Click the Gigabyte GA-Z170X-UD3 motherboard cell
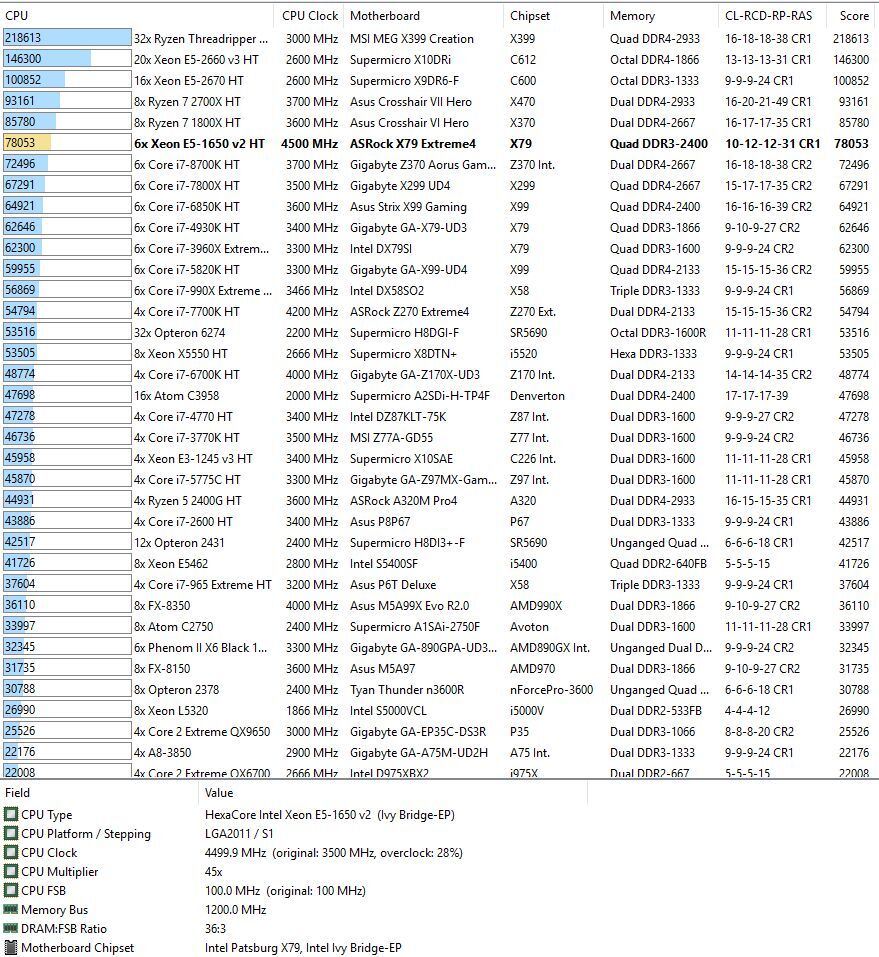The image size is (879, 957). coord(414,375)
